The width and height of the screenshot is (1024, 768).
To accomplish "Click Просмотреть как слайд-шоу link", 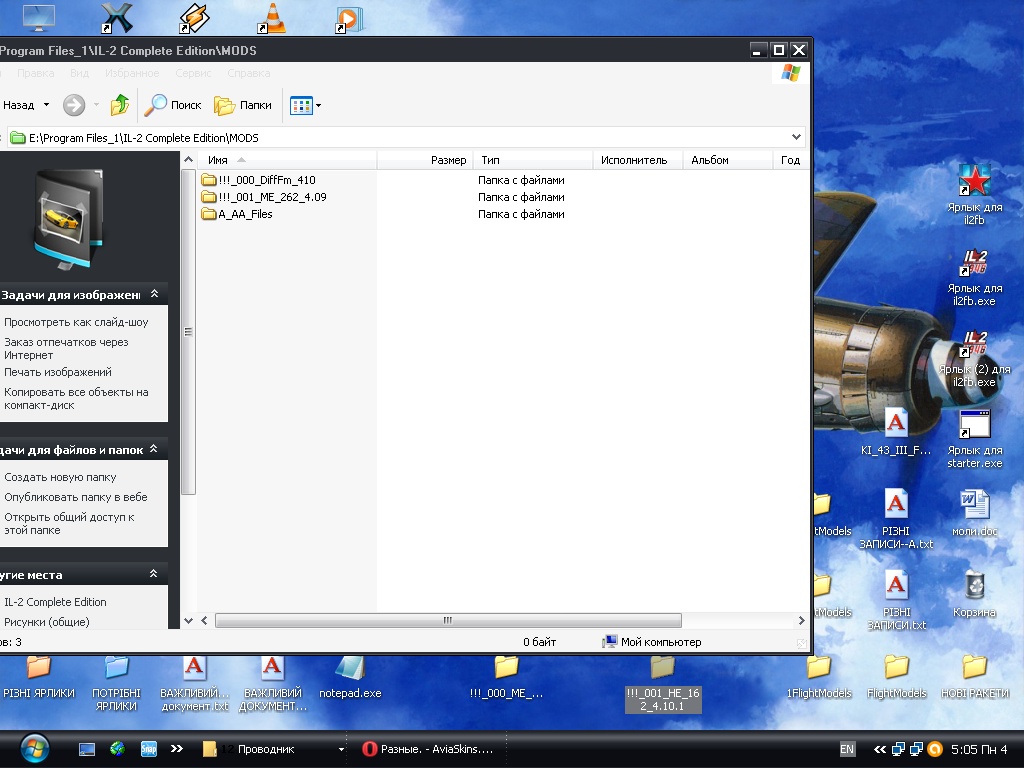I will click(x=76, y=322).
